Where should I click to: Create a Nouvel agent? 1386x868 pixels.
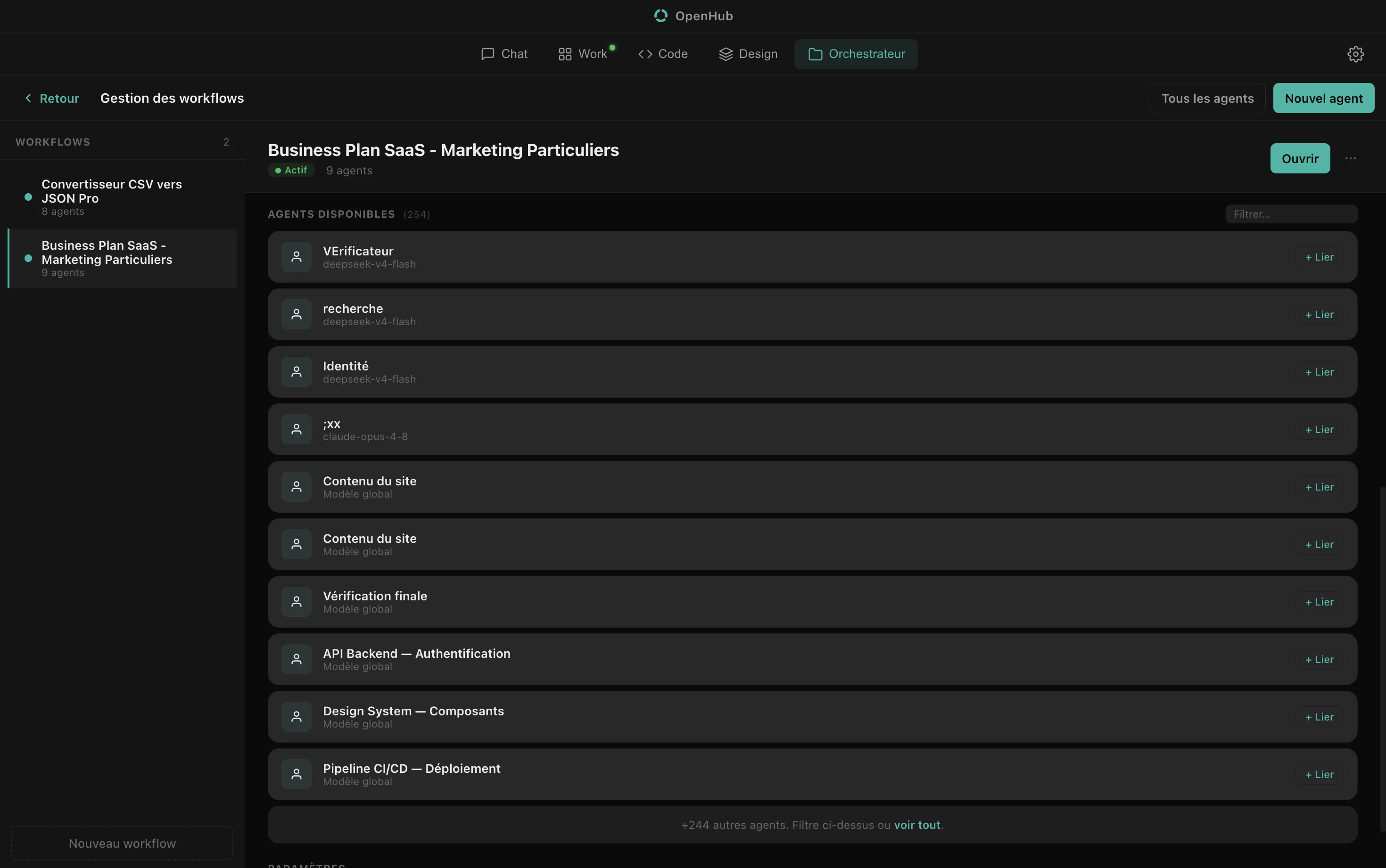(1323, 98)
